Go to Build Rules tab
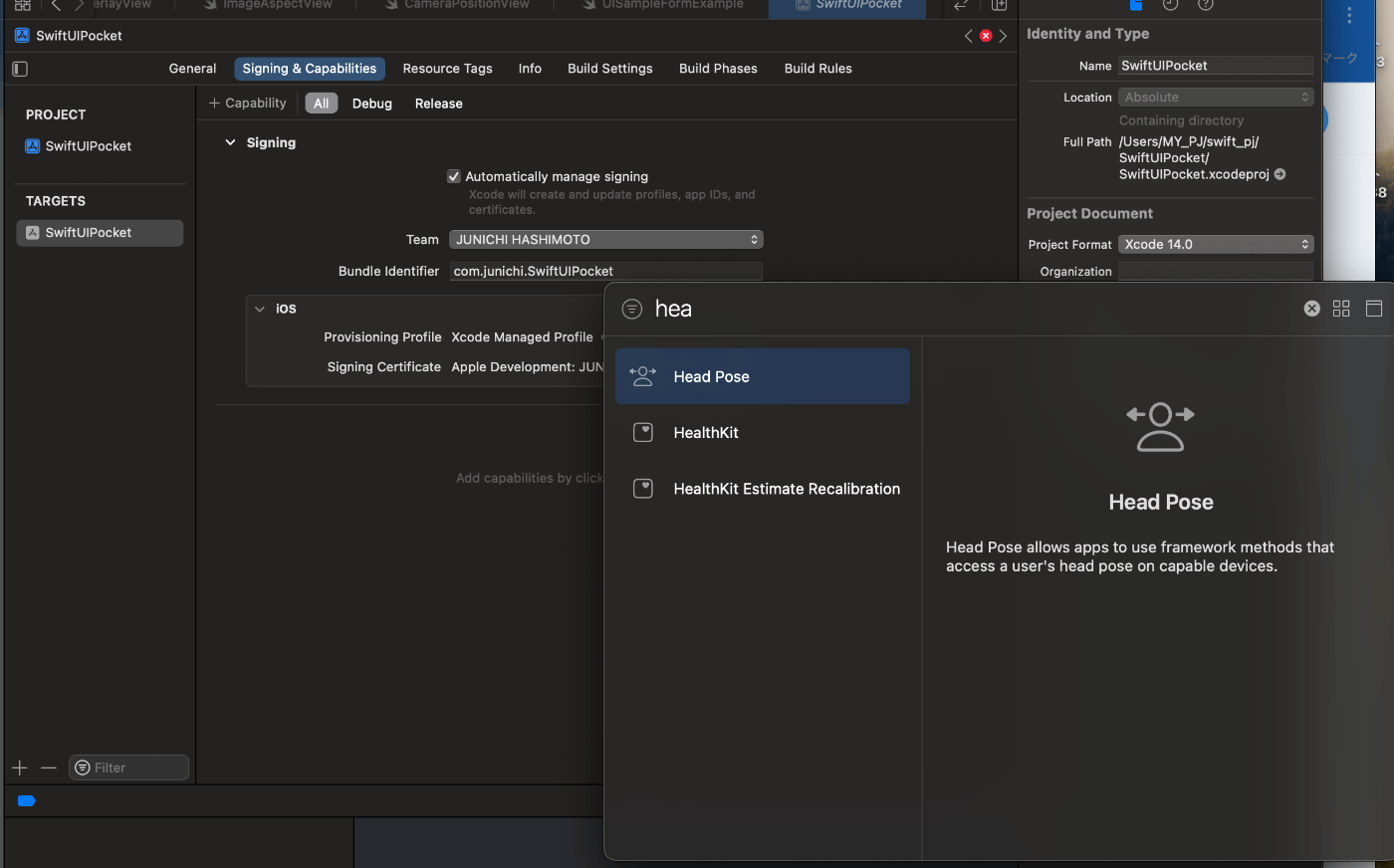The image size is (1394, 868). (x=818, y=69)
